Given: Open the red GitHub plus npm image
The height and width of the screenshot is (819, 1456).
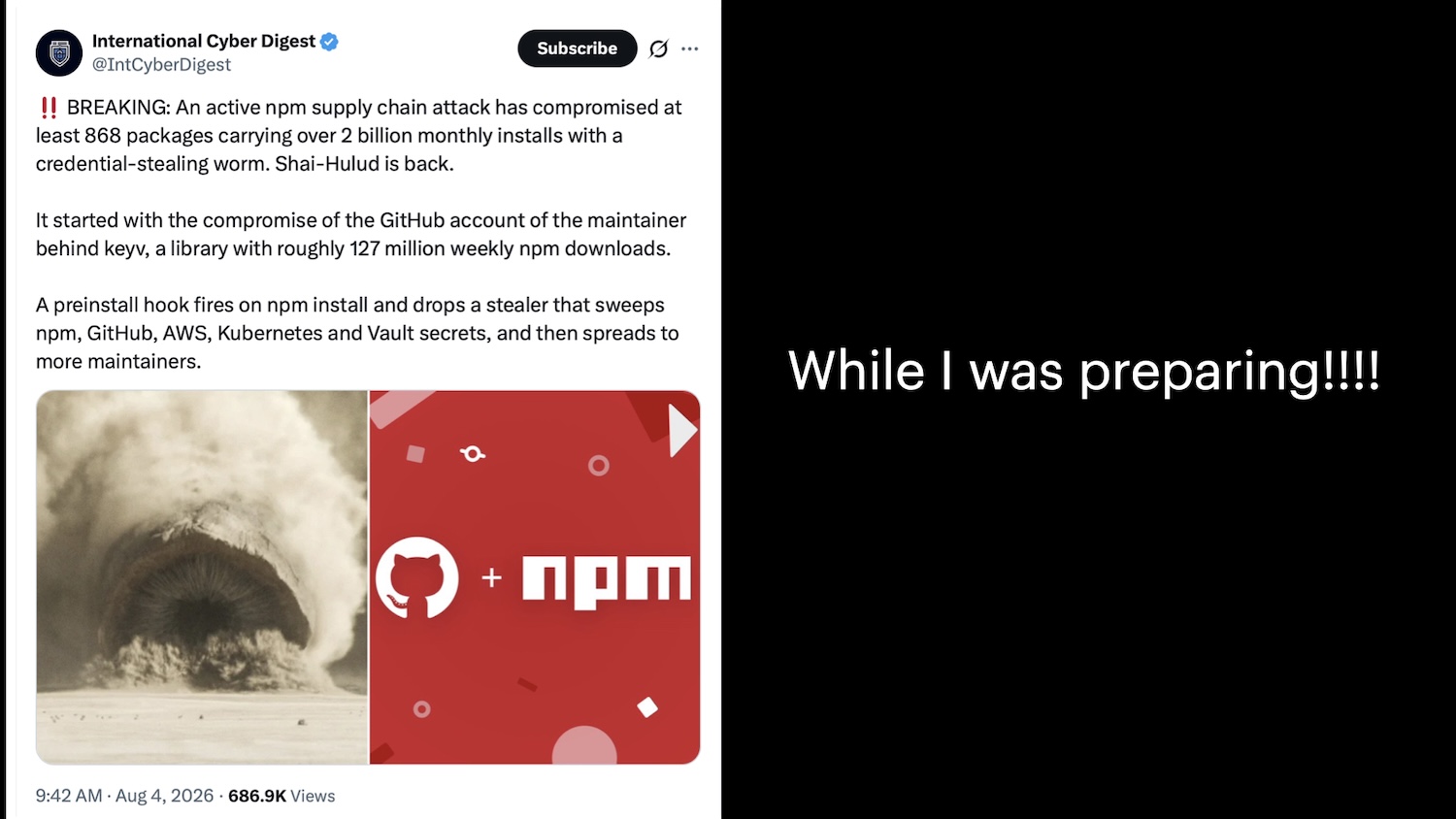Looking at the screenshot, I should pos(535,577).
